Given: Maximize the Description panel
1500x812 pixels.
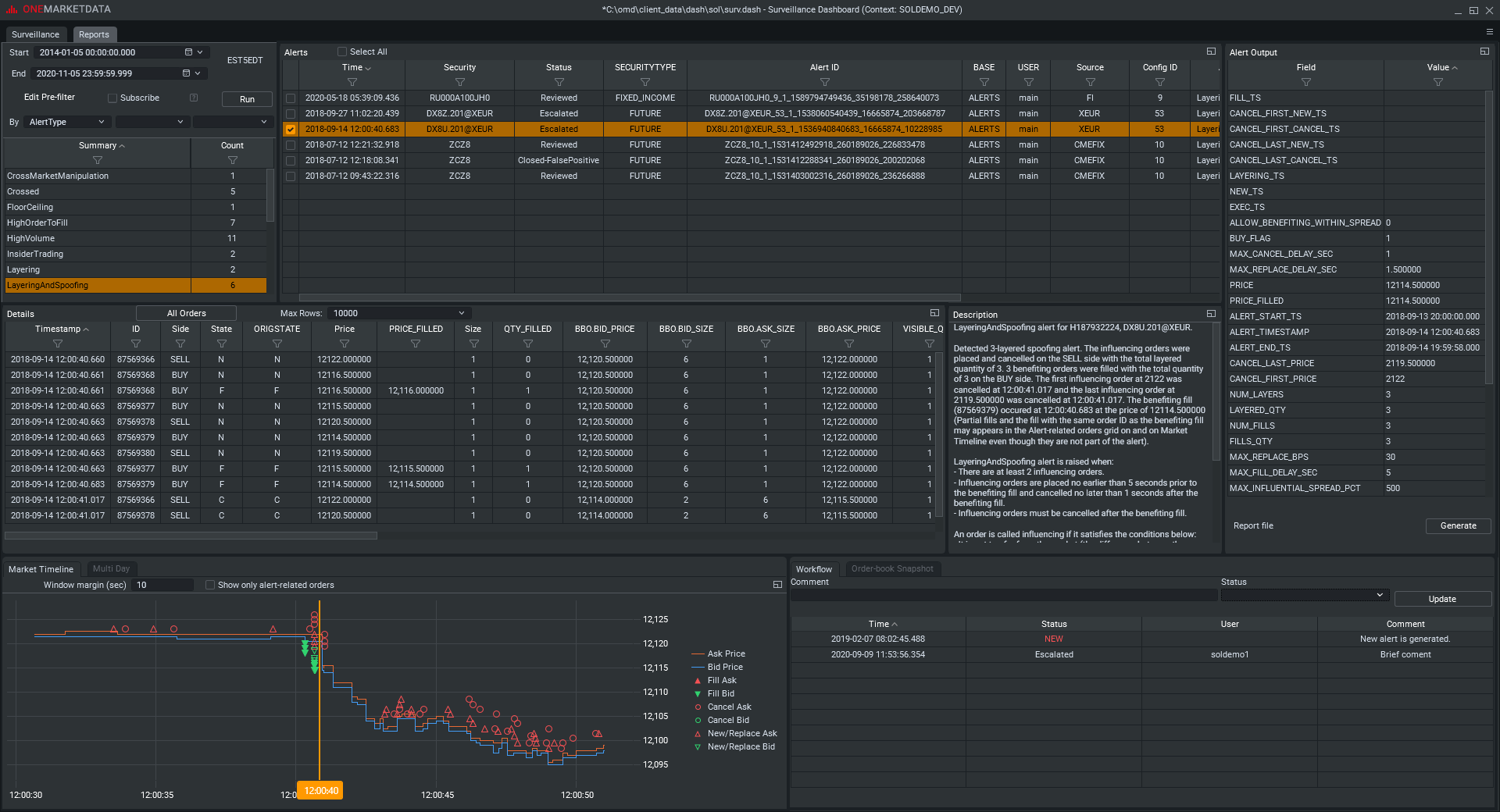Looking at the screenshot, I should pyautogui.click(x=1212, y=313).
